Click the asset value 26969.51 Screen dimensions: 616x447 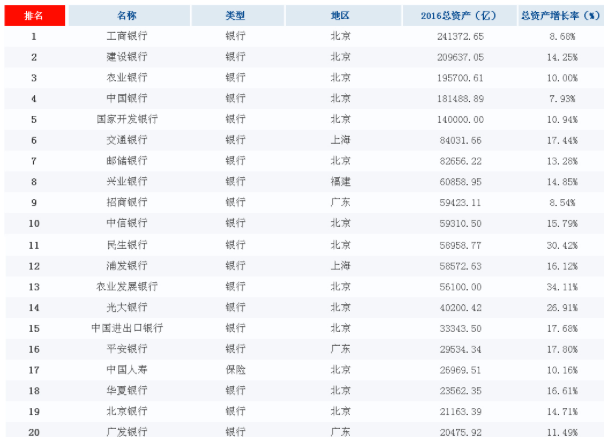(x=460, y=370)
